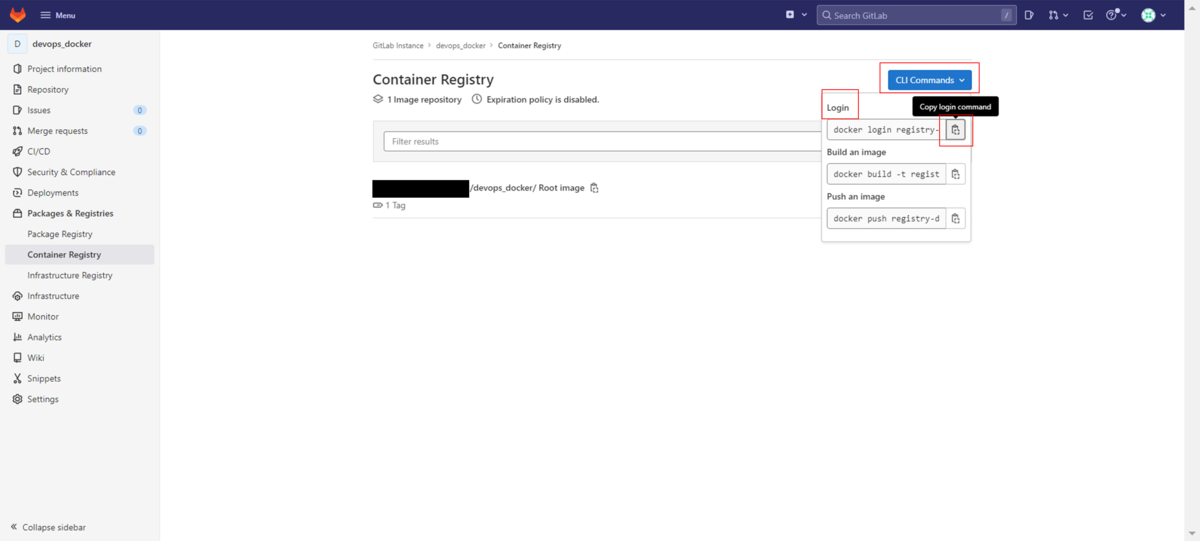Open Deployments in sidebar

(x=53, y=193)
